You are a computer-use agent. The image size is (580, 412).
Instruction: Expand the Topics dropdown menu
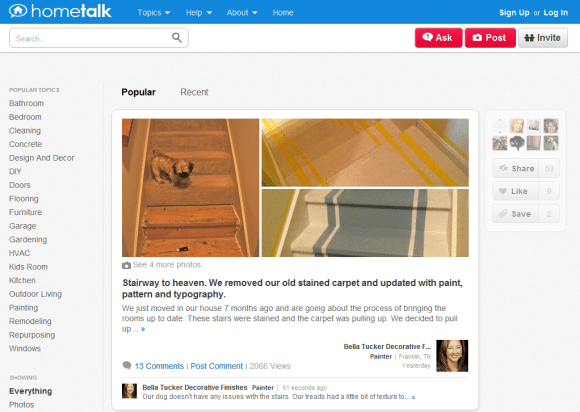pos(154,13)
